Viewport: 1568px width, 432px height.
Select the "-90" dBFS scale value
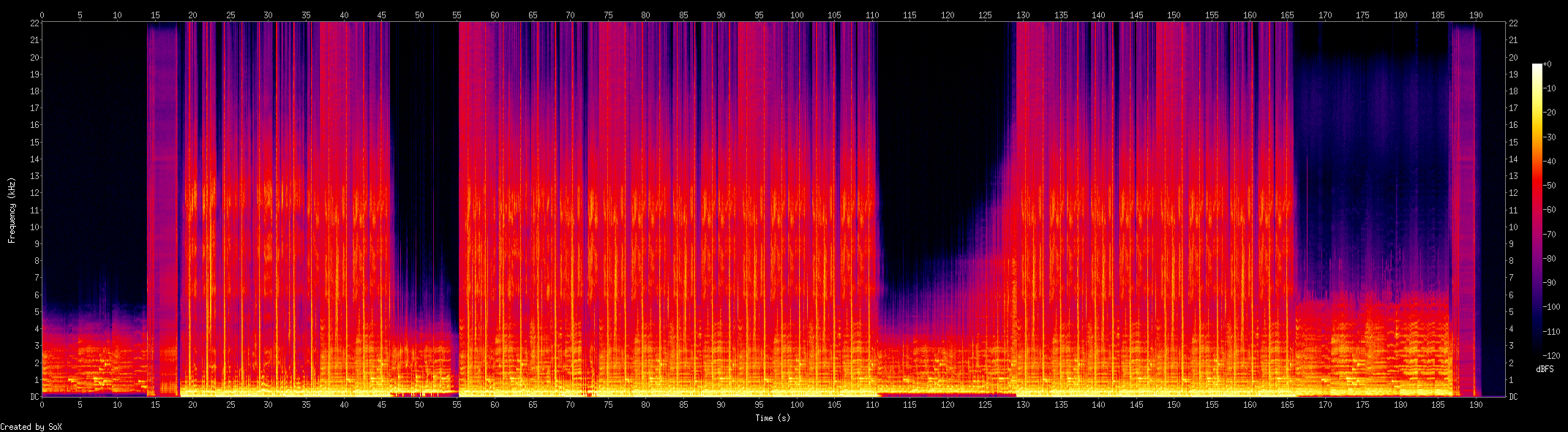[1550, 283]
